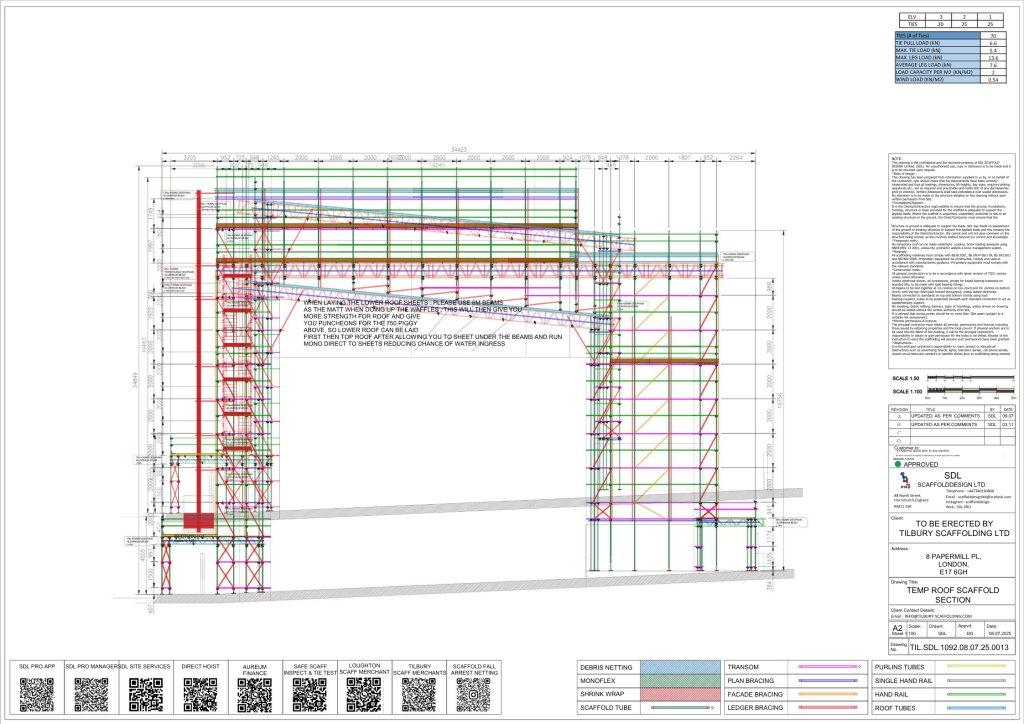The width and height of the screenshot is (1024, 724).
Task: Click the blue Debris Netting legend swatch
Action: 680,667
